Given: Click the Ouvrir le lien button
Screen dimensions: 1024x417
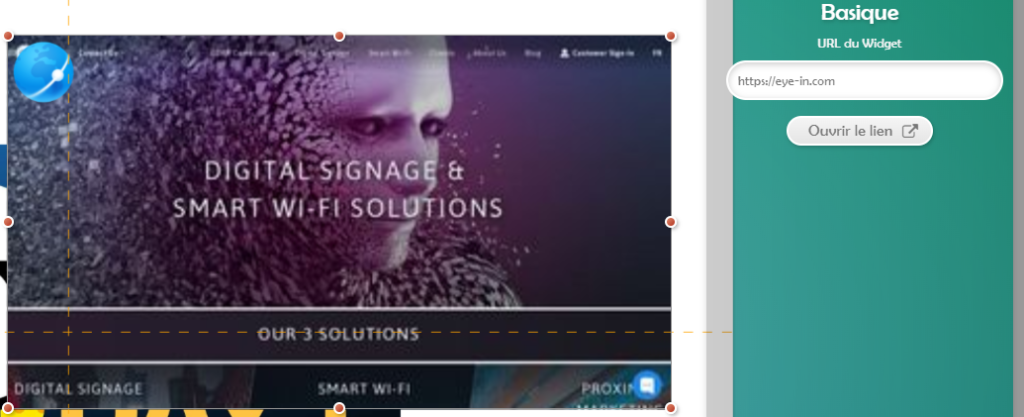Looking at the screenshot, I should pyautogui.click(x=859, y=131).
